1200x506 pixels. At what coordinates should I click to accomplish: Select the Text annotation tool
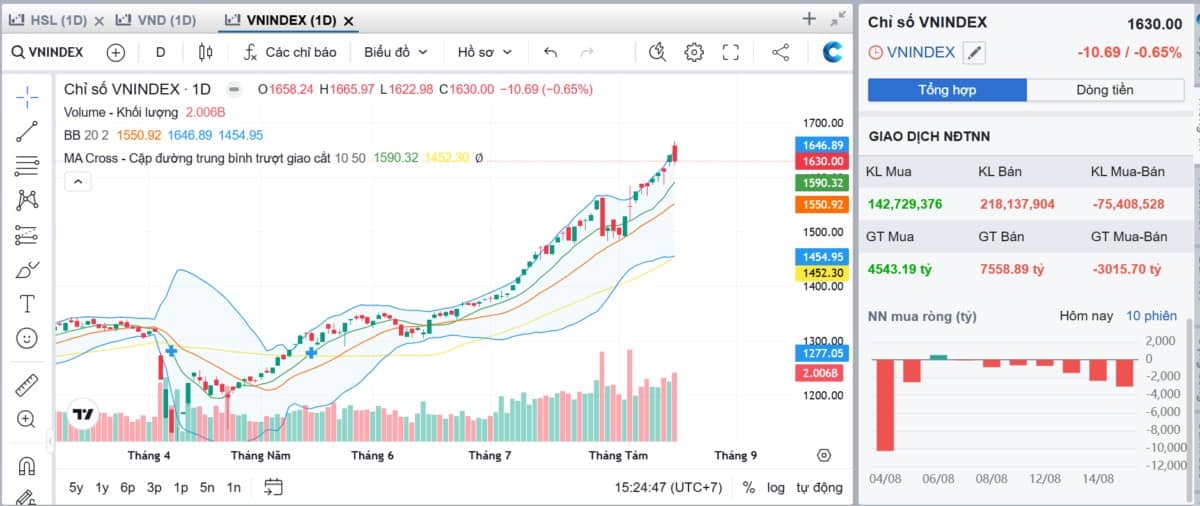pos(27,304)
